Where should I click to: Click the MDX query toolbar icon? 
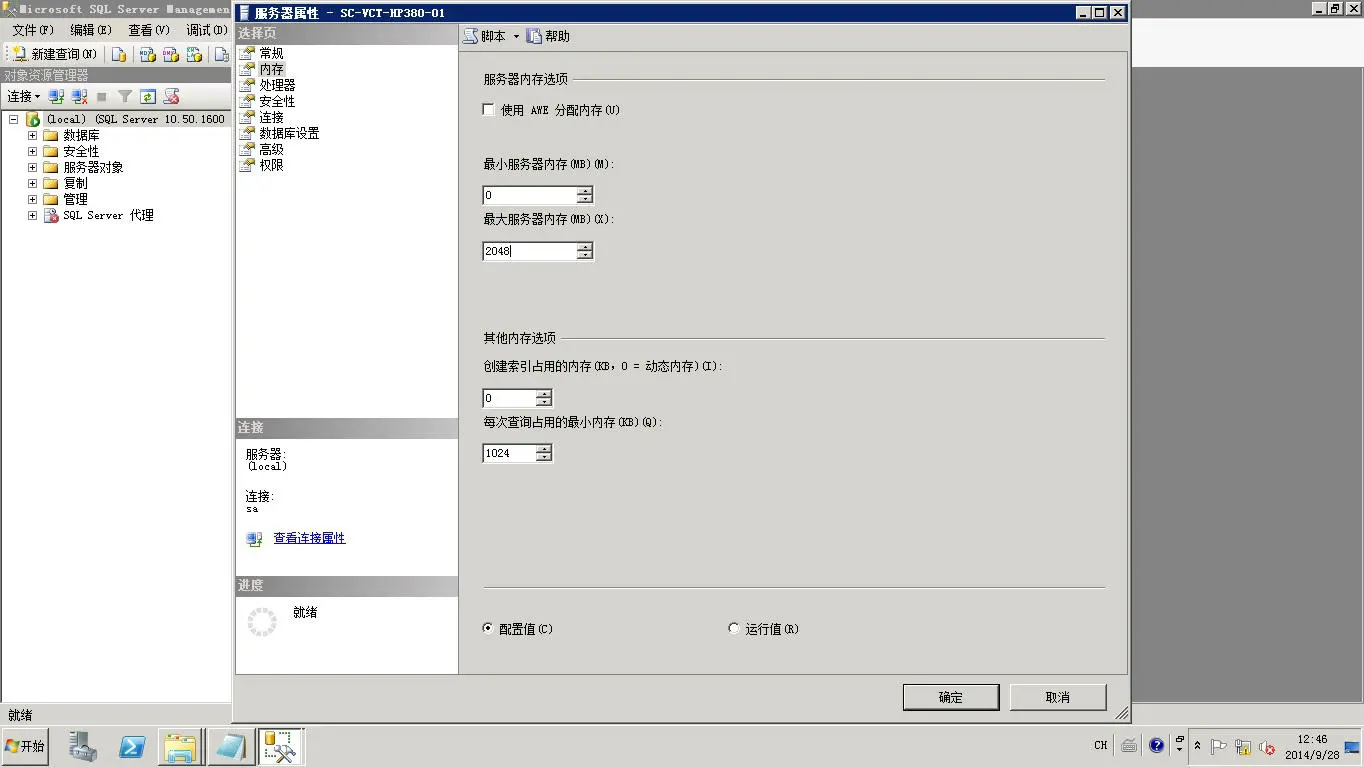click(147, 54)
